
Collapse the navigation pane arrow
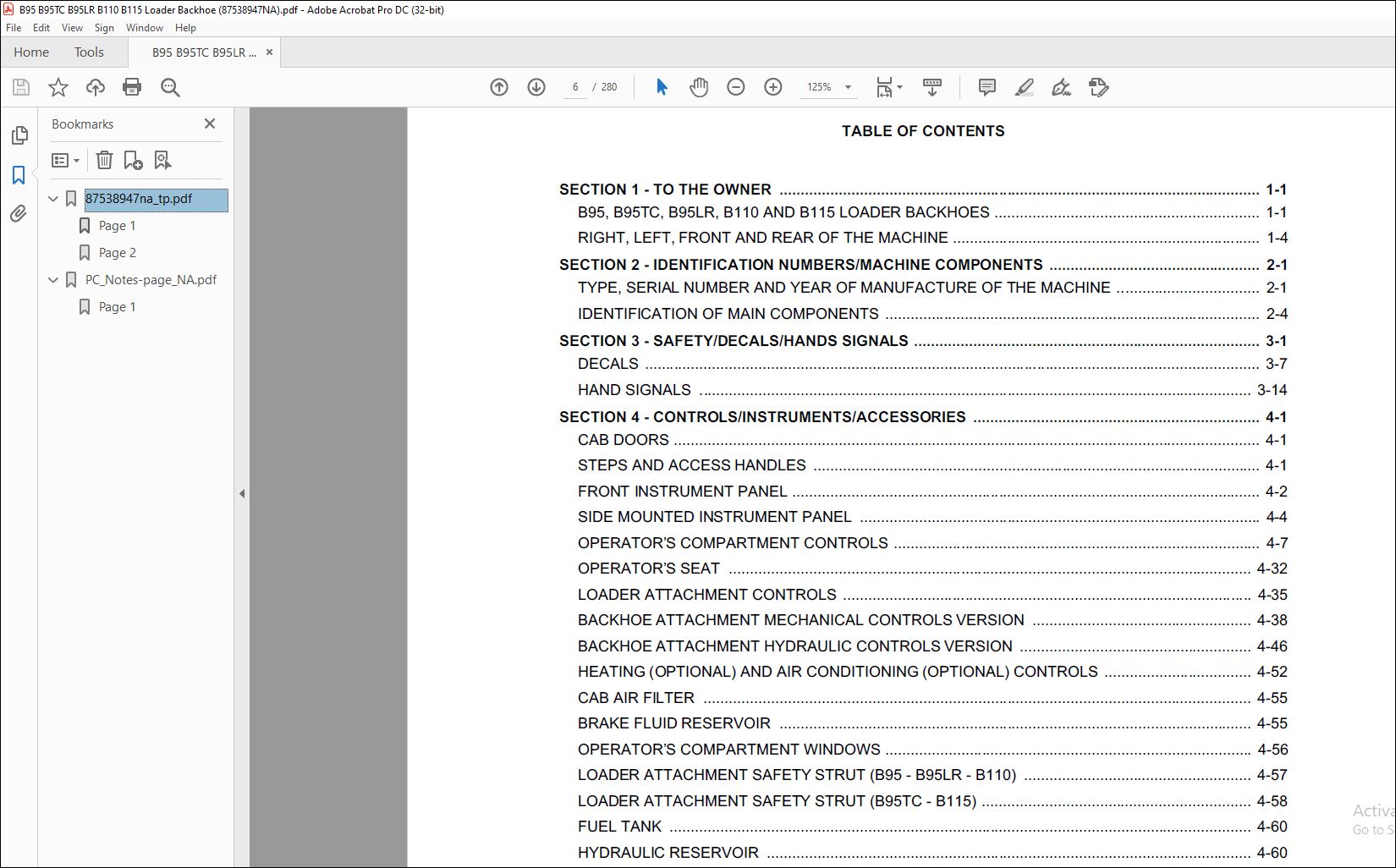pos(242,493)
